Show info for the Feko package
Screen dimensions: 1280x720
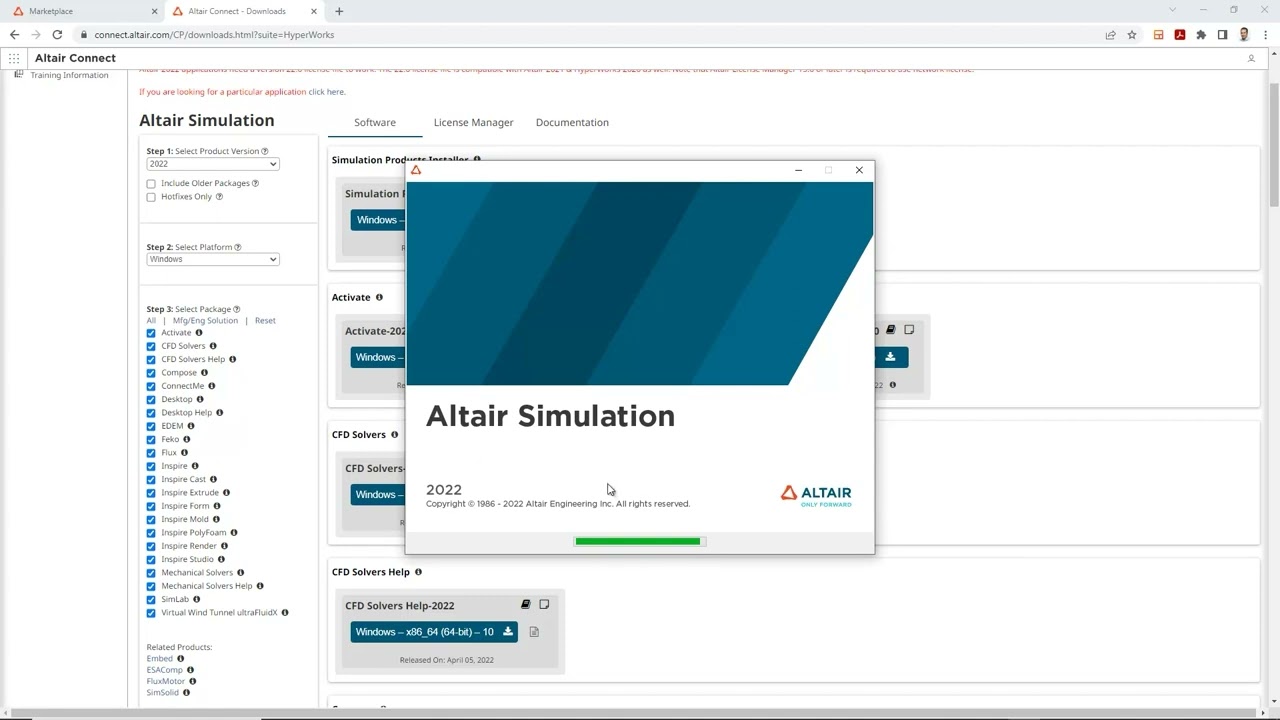[187, 439]
